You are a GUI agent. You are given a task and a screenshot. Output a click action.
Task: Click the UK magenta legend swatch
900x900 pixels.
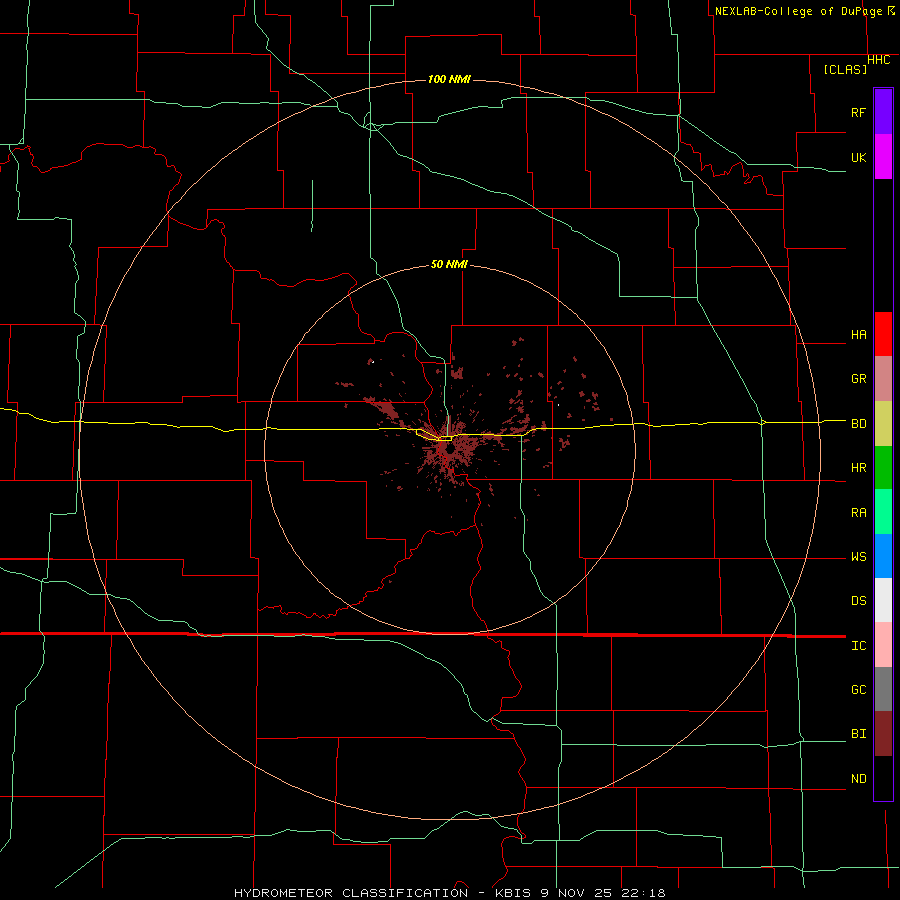pos(883,157)
